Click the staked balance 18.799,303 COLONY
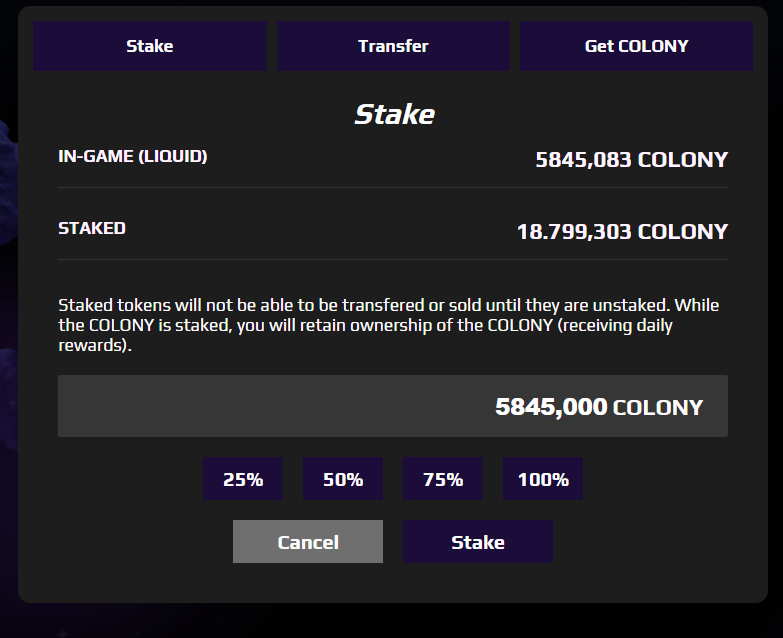Viewport: 783px width, 638px height. point(622,232)
